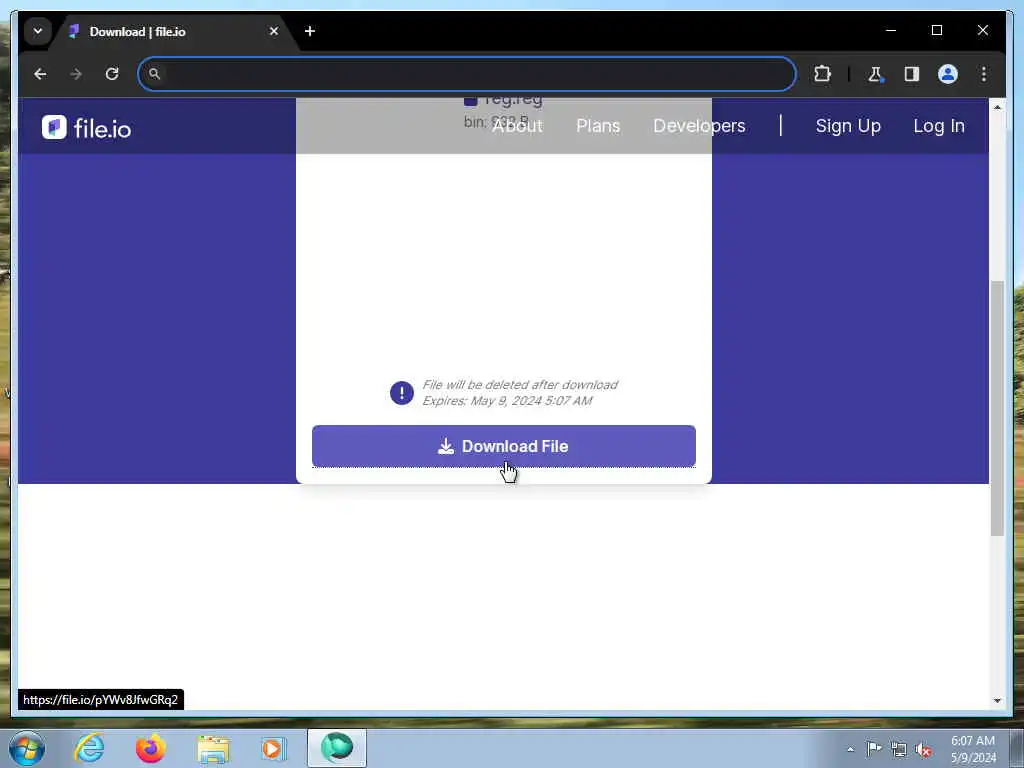
Task: Maximize the browser window
Action: 936,30
